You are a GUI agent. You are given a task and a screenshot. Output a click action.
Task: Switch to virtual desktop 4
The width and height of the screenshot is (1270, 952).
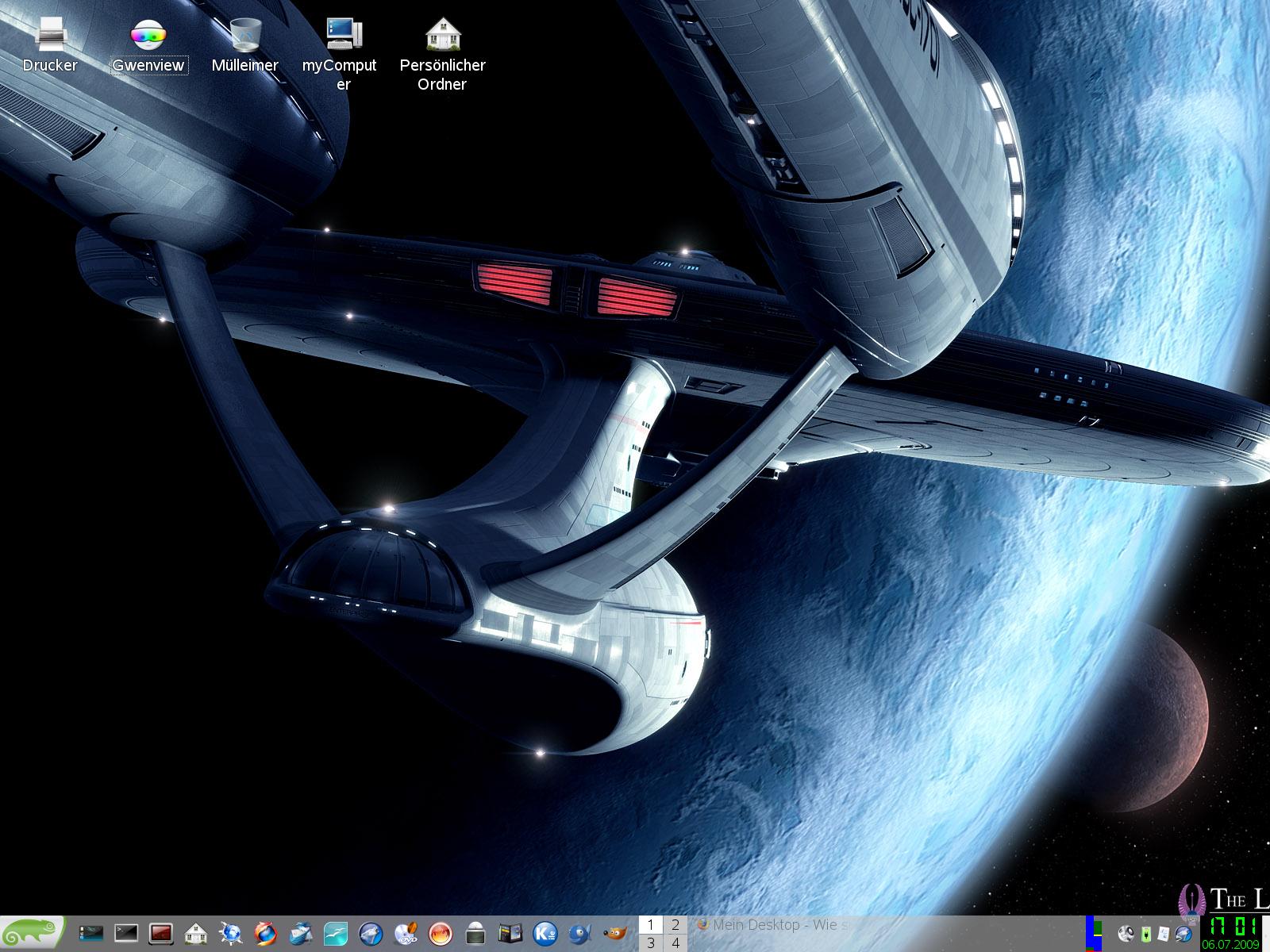675,943
